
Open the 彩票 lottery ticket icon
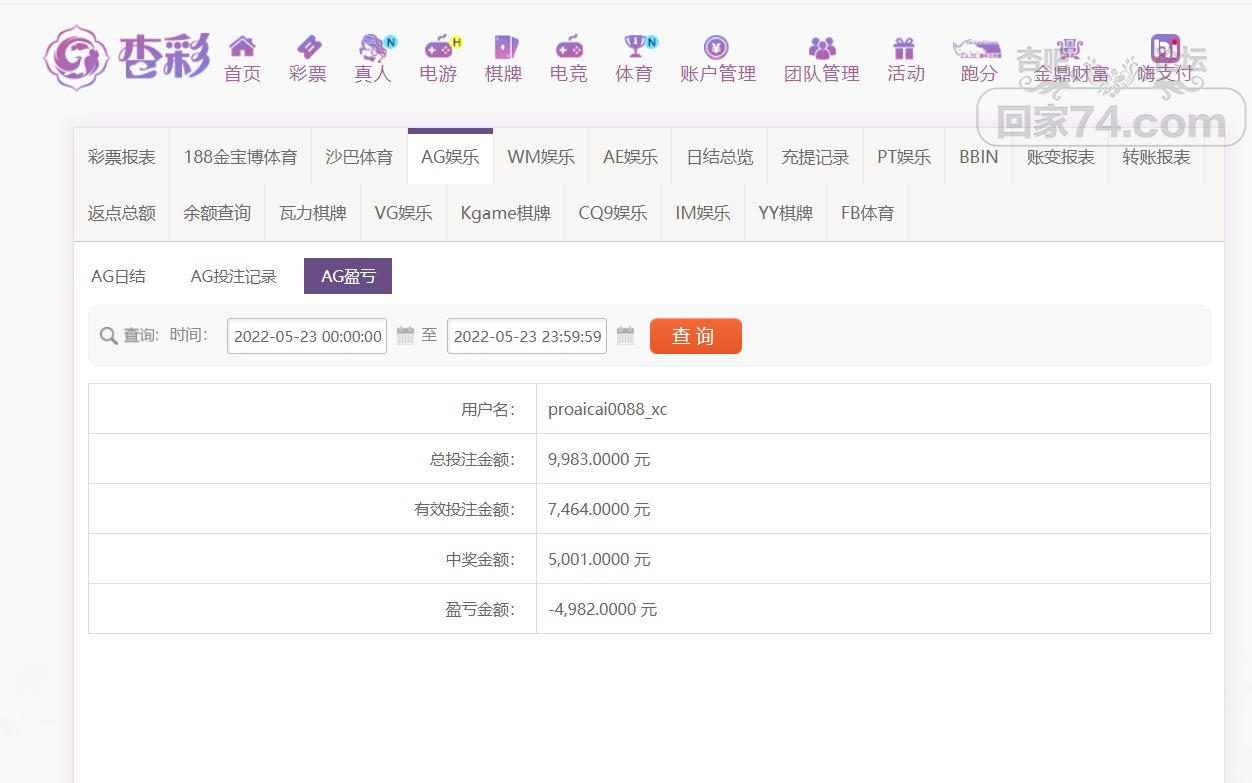click(308, 47)
